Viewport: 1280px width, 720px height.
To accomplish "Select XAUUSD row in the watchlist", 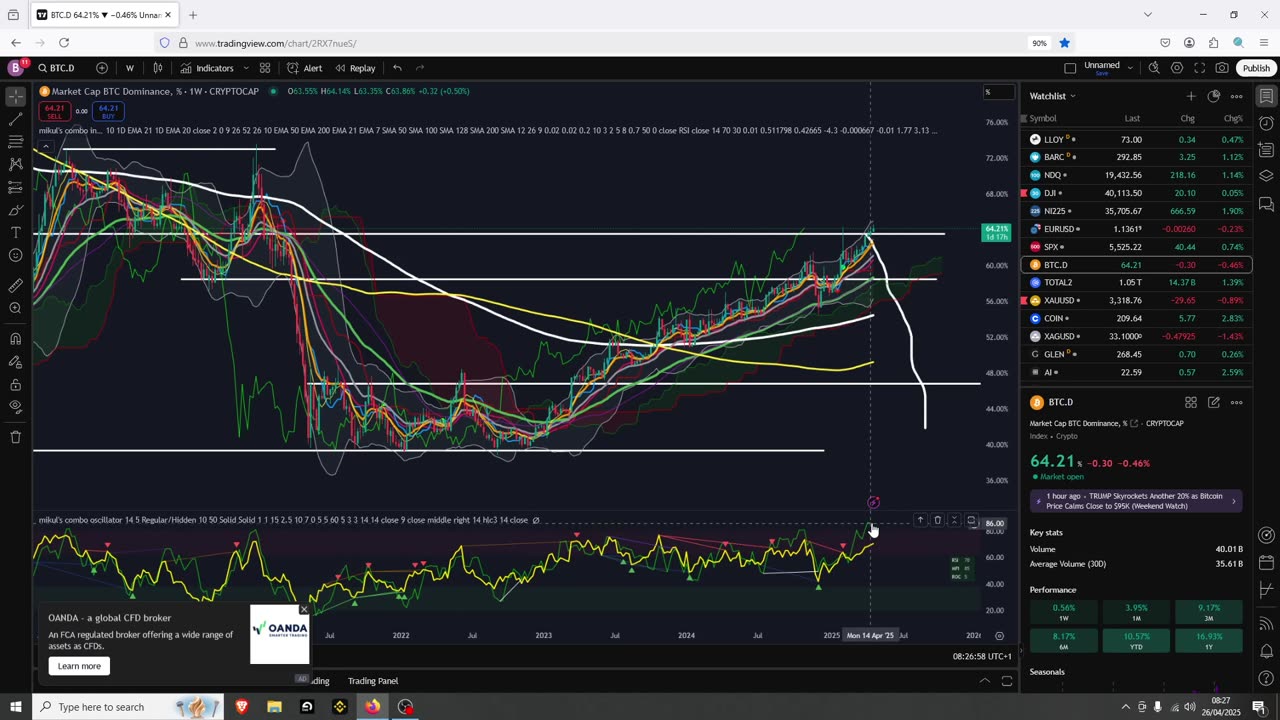I will point(1136,300).
